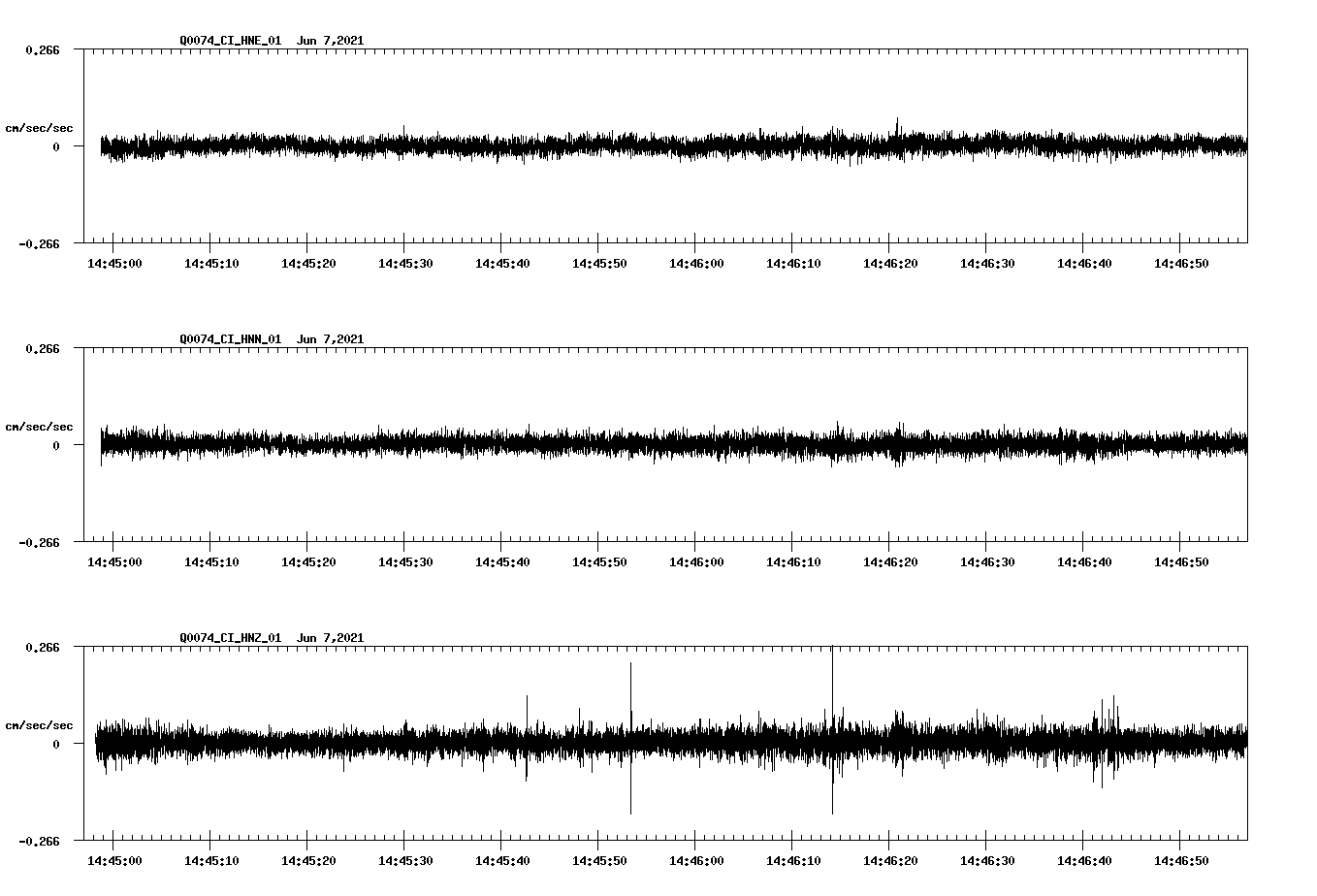
Task: Select 14:45:10 tick label under HNN plot
Action: [x=211, y=562]
